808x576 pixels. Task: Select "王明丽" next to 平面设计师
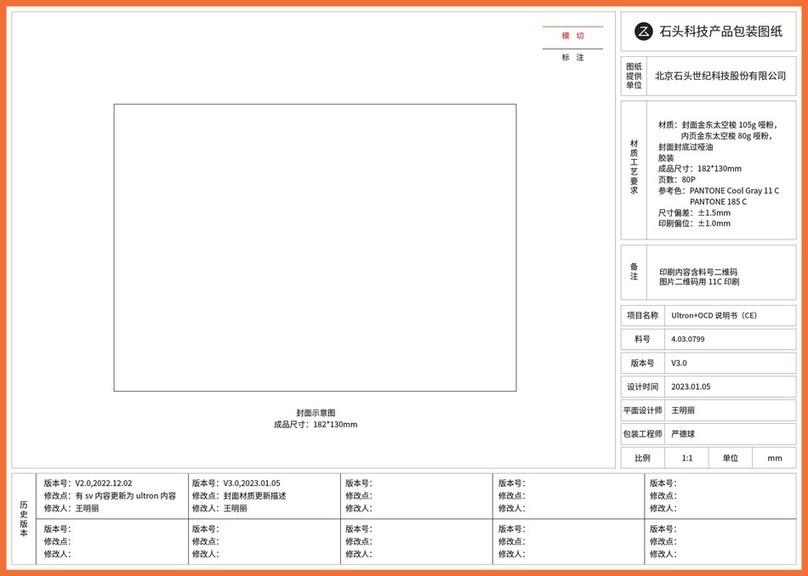pos(683,410)
